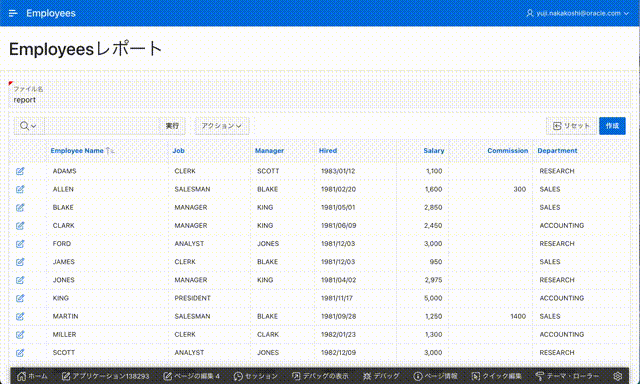Focus the report search input field
This screenshot has height=384, width=640.
(x=102, y=126)
